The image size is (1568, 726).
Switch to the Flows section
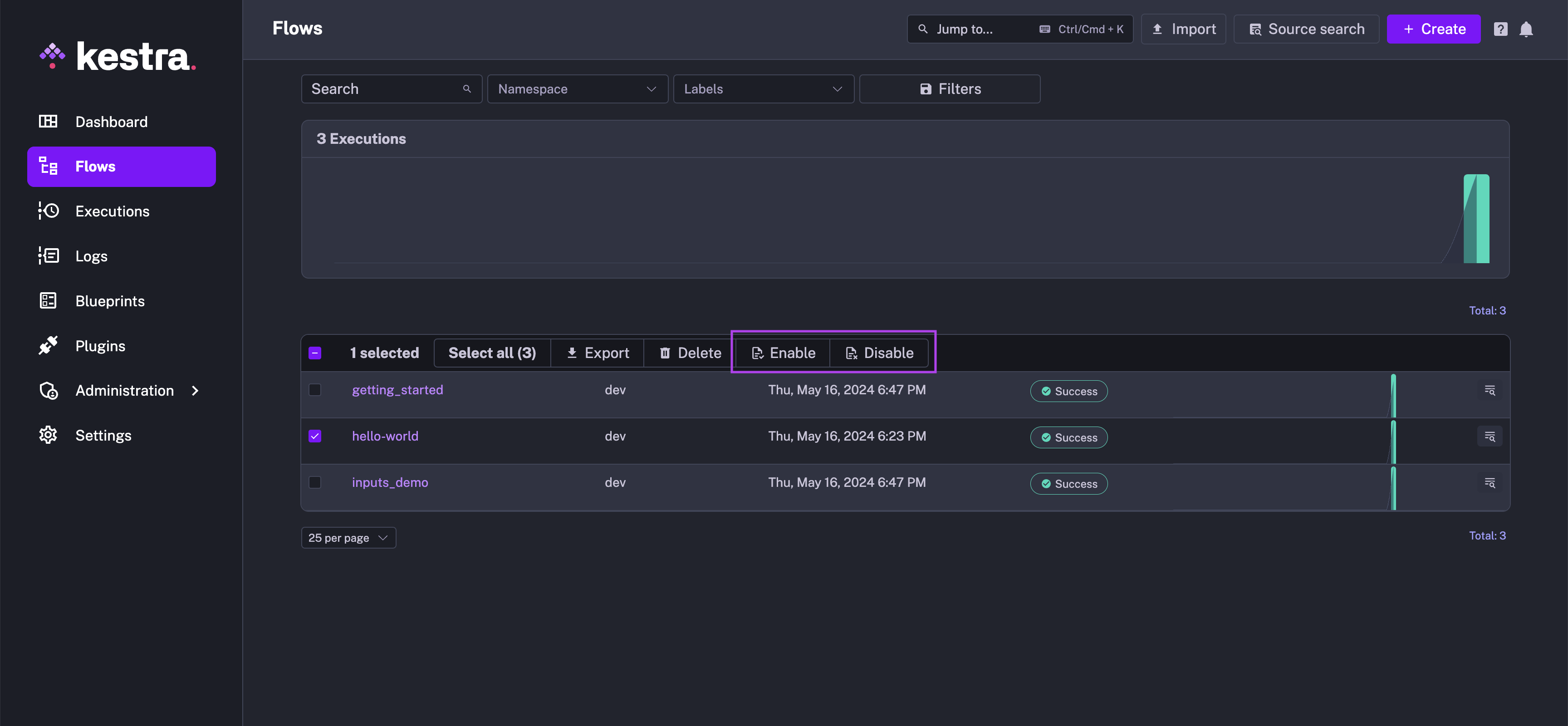point(95,166)
